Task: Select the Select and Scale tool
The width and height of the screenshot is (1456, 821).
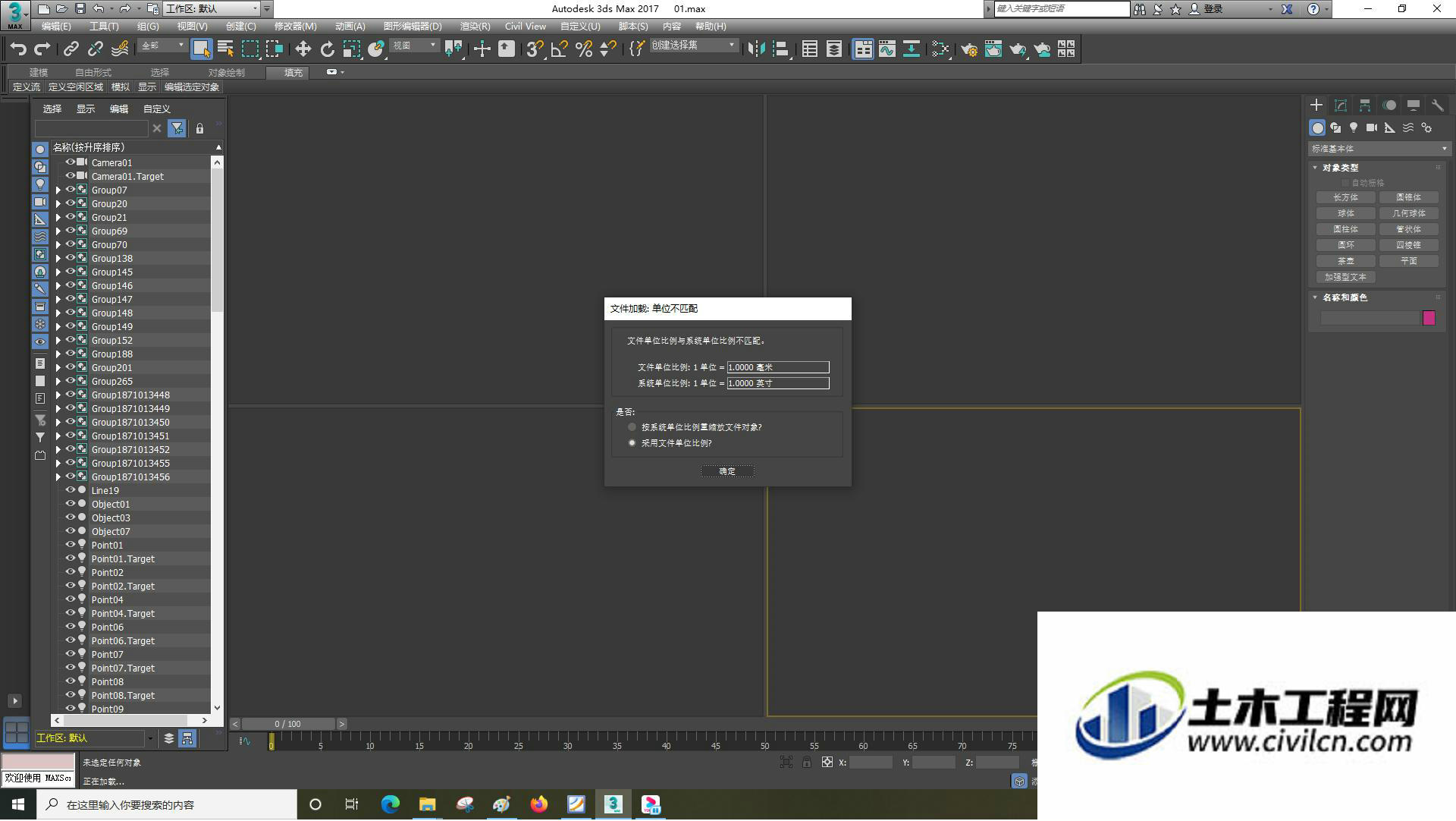Action: coord(351,49)
